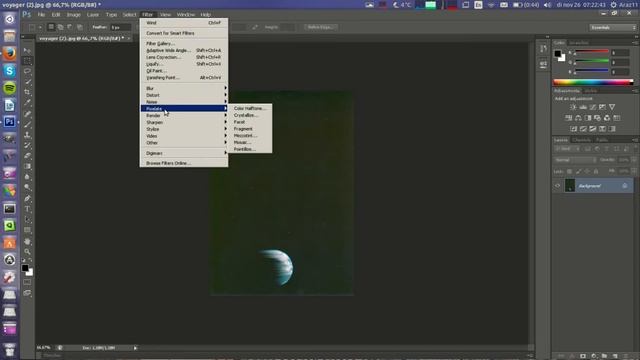640x360 pixels.
Task: Expand the Render filter submenu
Action: point(184,116)
